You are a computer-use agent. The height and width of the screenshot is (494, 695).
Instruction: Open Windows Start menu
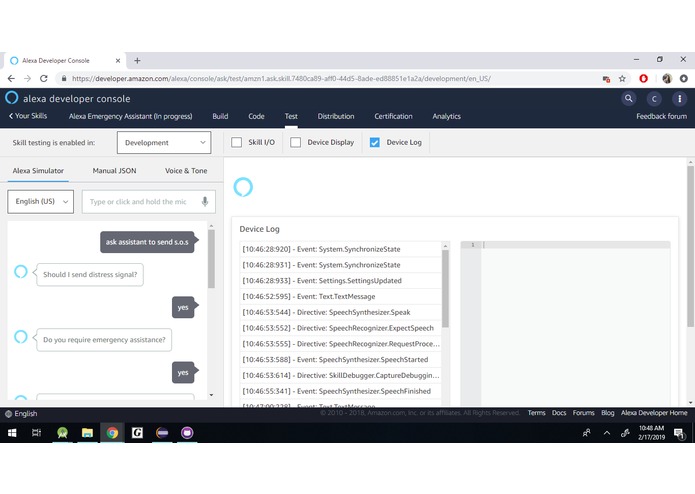12,433
